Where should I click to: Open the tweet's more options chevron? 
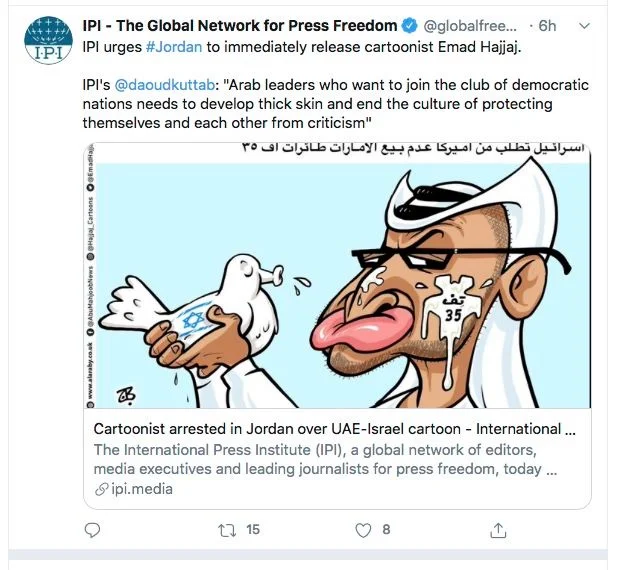click(585, 27)
